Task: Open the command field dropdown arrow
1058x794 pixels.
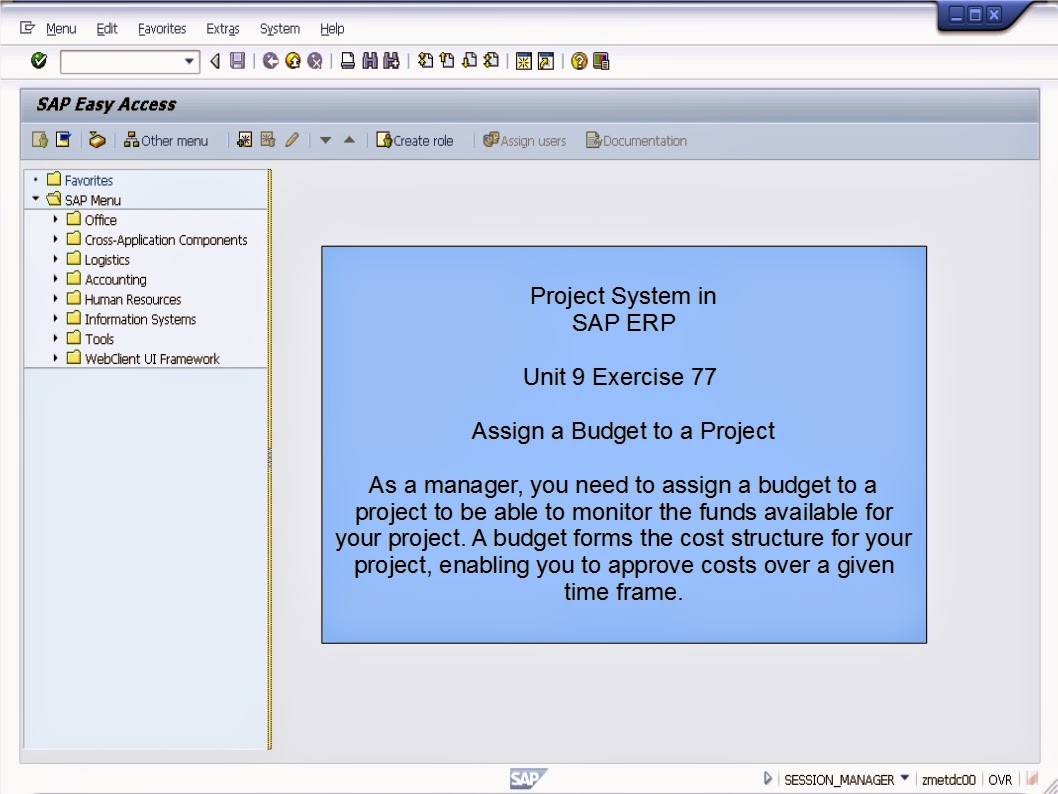Action: click(x=189, y=61)
